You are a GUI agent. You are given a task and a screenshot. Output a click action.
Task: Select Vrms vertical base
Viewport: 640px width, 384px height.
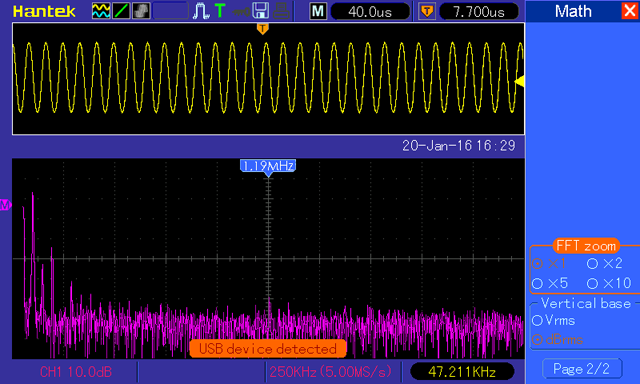point(553,320)
